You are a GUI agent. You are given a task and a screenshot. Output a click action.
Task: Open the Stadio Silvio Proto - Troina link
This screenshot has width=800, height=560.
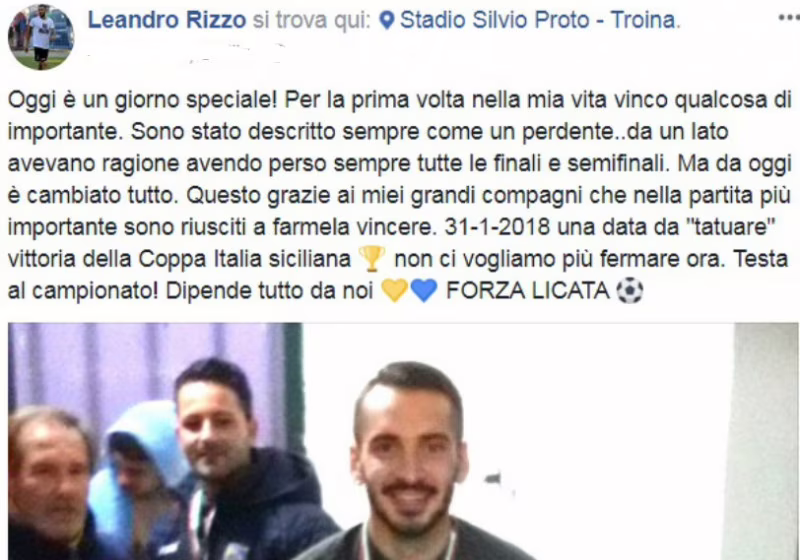pyautogui.click(x=540, y=20)
